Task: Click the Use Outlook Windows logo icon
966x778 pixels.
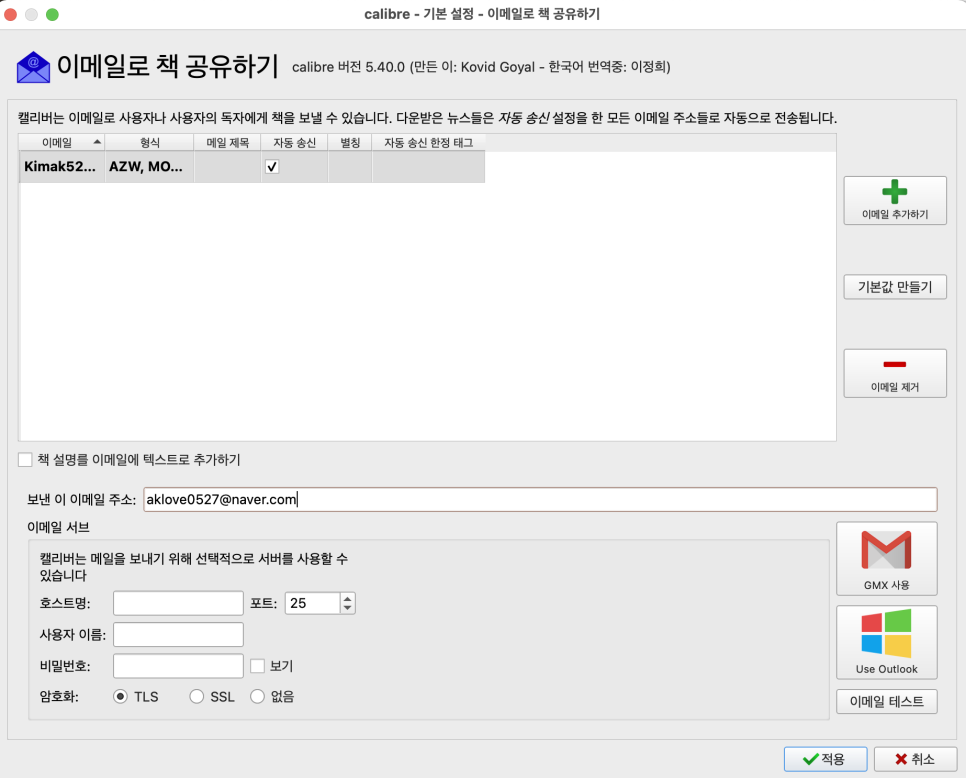Action: tap(886, 633)
